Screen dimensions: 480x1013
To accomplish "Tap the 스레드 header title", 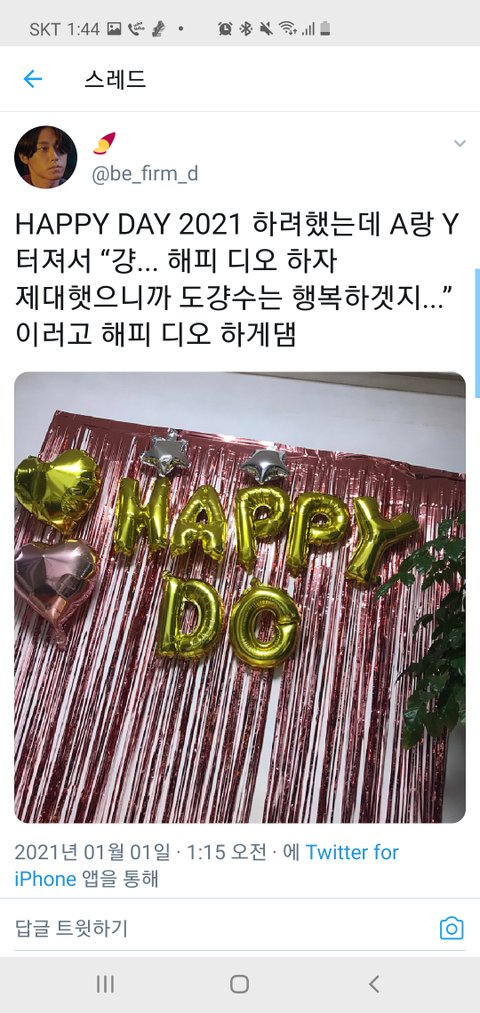I will click(x=115, y=79).
